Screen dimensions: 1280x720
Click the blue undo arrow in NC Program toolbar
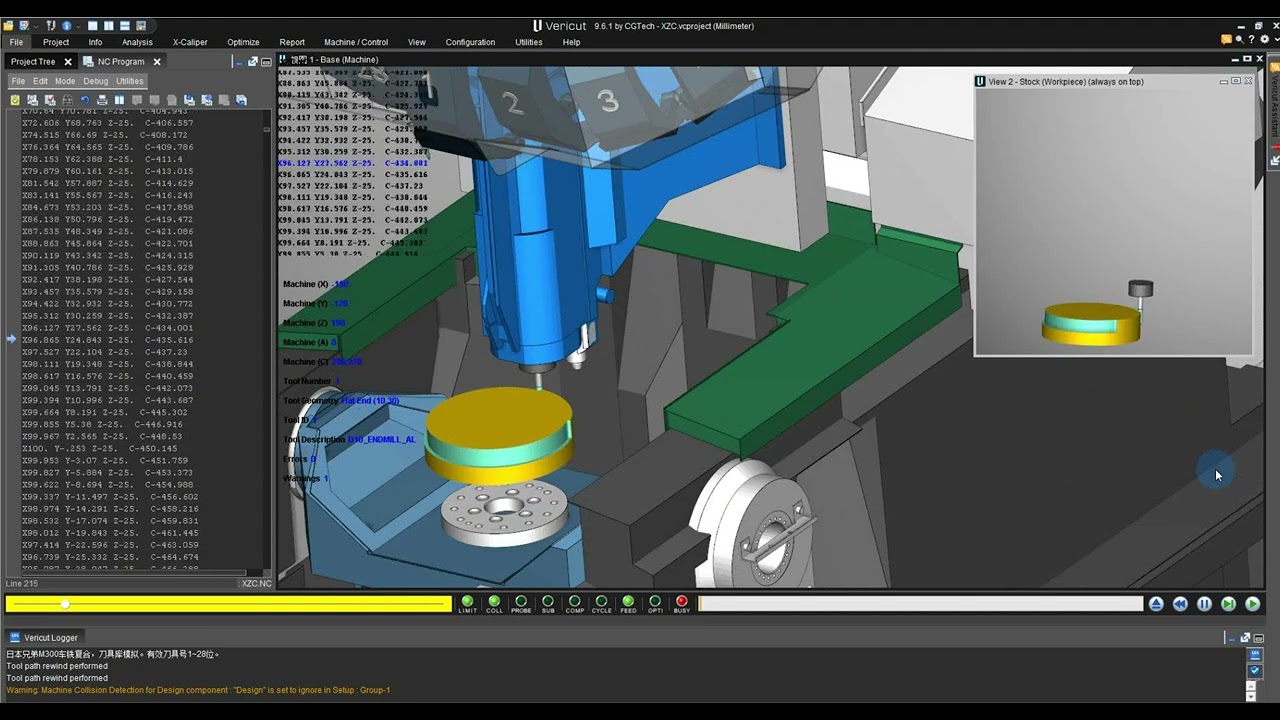click(85, 100)
